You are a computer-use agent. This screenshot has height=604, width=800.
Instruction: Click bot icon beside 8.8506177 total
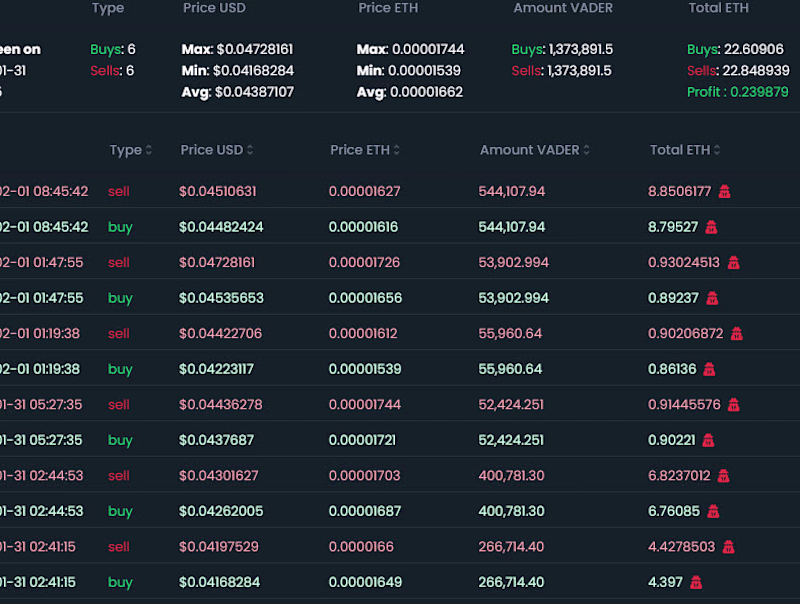pyautogui.click(x=724, y=192)
